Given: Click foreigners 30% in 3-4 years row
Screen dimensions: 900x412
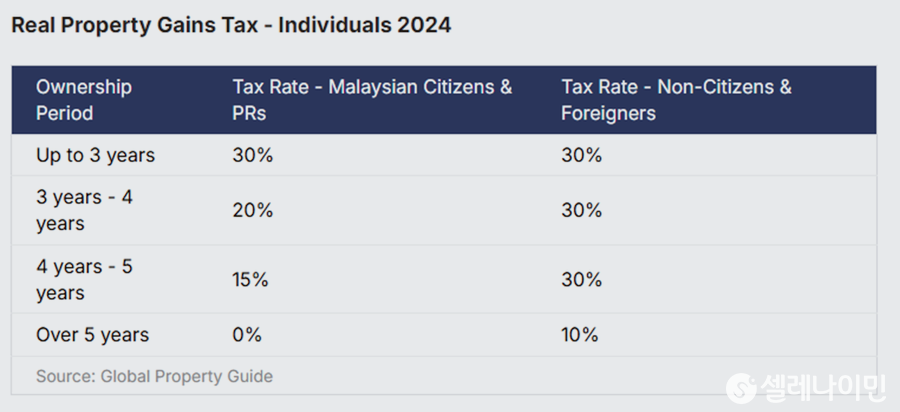Looking at the screenshot, I should pos(581,211).
